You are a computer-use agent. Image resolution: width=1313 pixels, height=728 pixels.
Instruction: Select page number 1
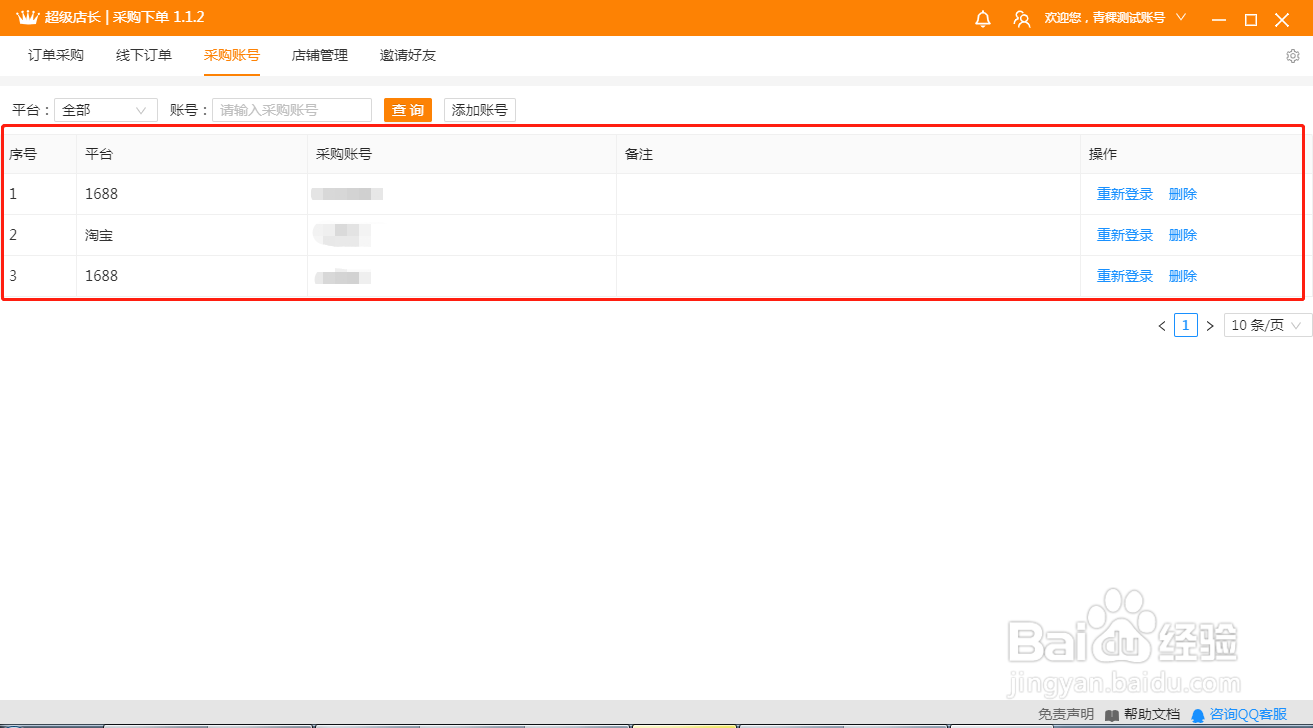tap(1186, 325)
